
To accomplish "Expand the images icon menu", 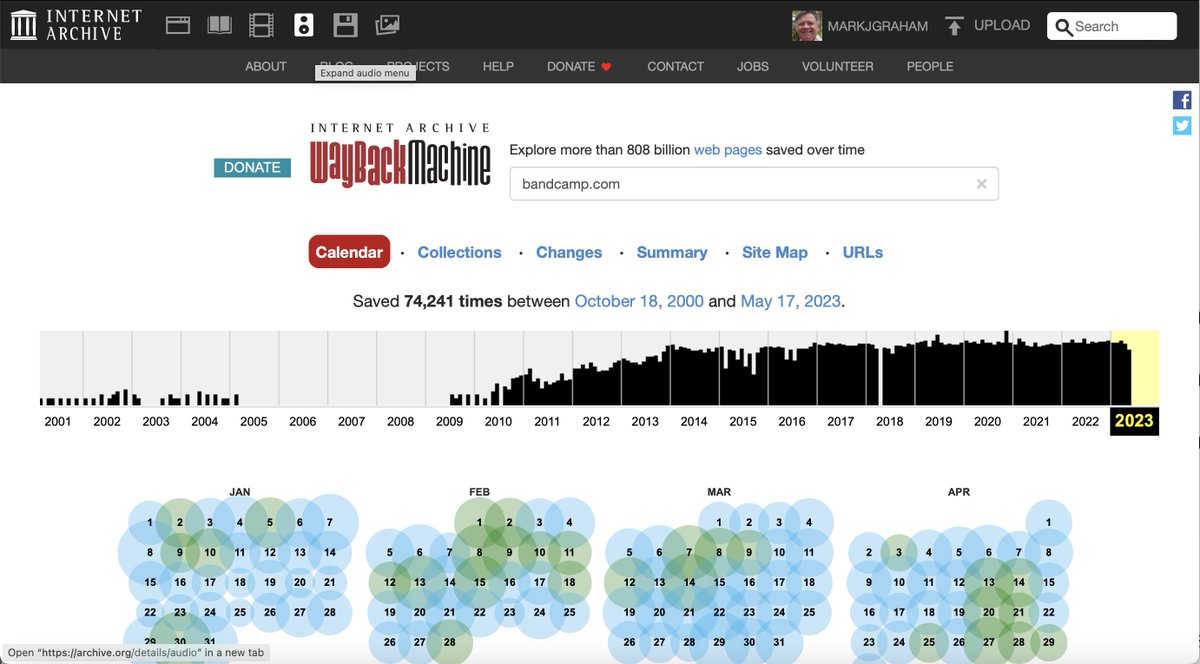I will [387, 25].
